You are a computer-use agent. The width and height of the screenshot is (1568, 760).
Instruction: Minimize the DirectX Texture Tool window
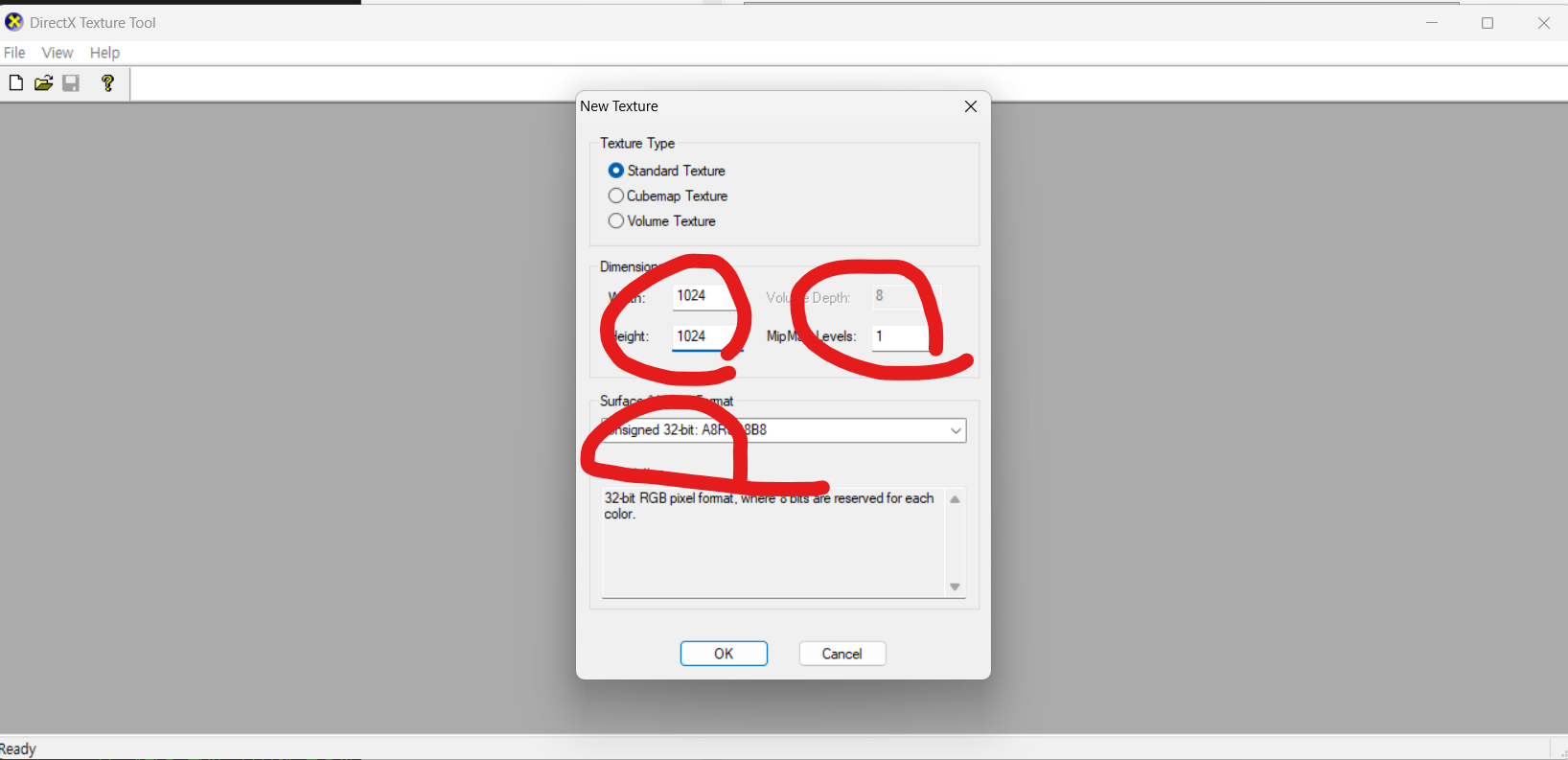(x=1432, y=22)
